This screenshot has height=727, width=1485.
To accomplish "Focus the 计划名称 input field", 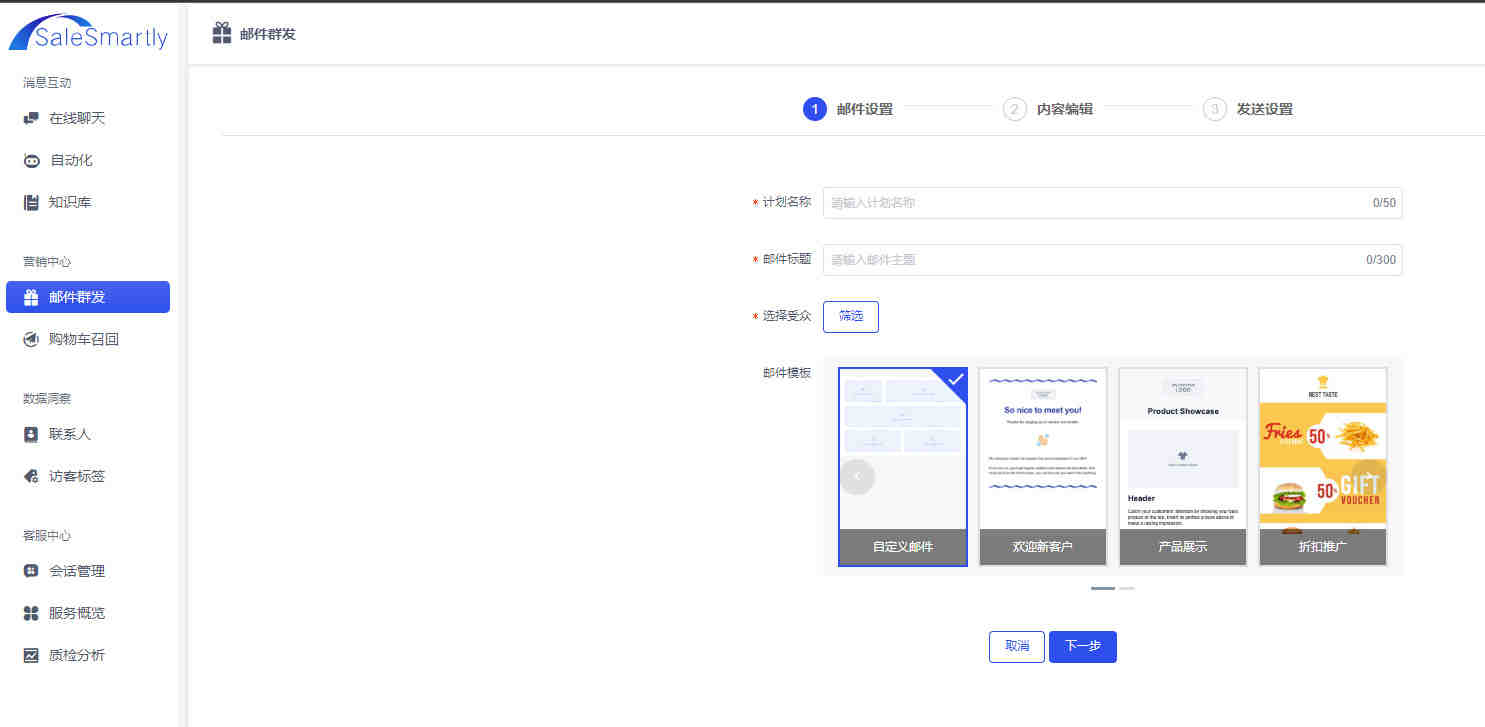I will click(x=1113, y=203).
